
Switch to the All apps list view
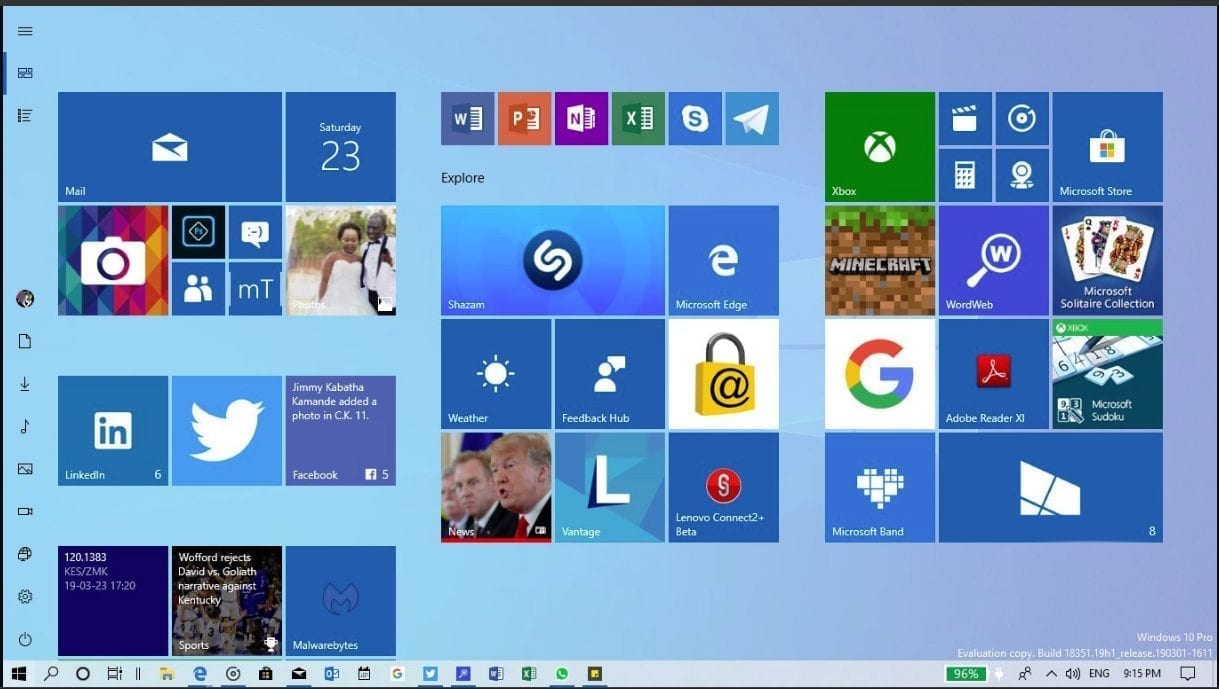coord(25,116)
